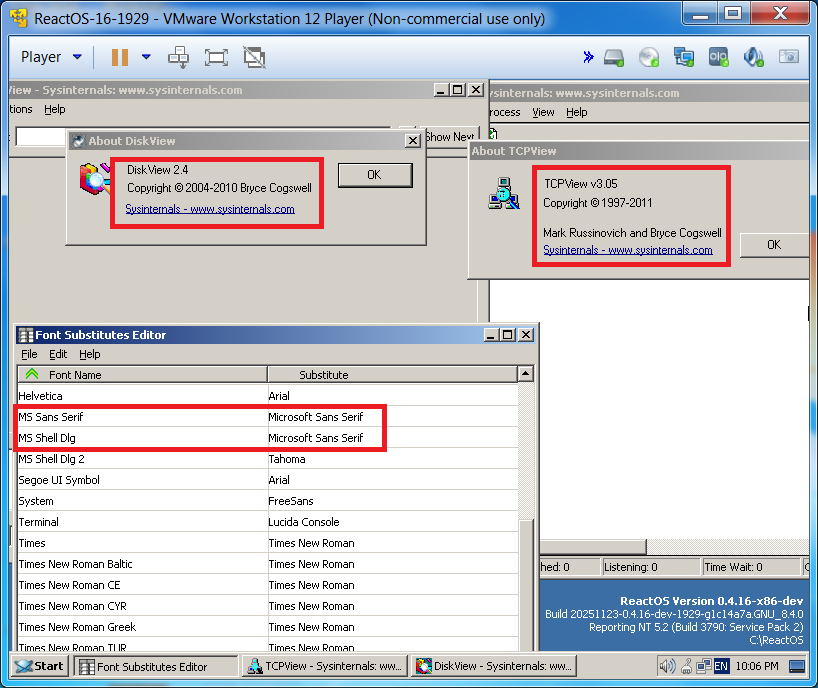
Task: Open the Edit menu in Font Substitutes Editor
Action: click(58, 354)
